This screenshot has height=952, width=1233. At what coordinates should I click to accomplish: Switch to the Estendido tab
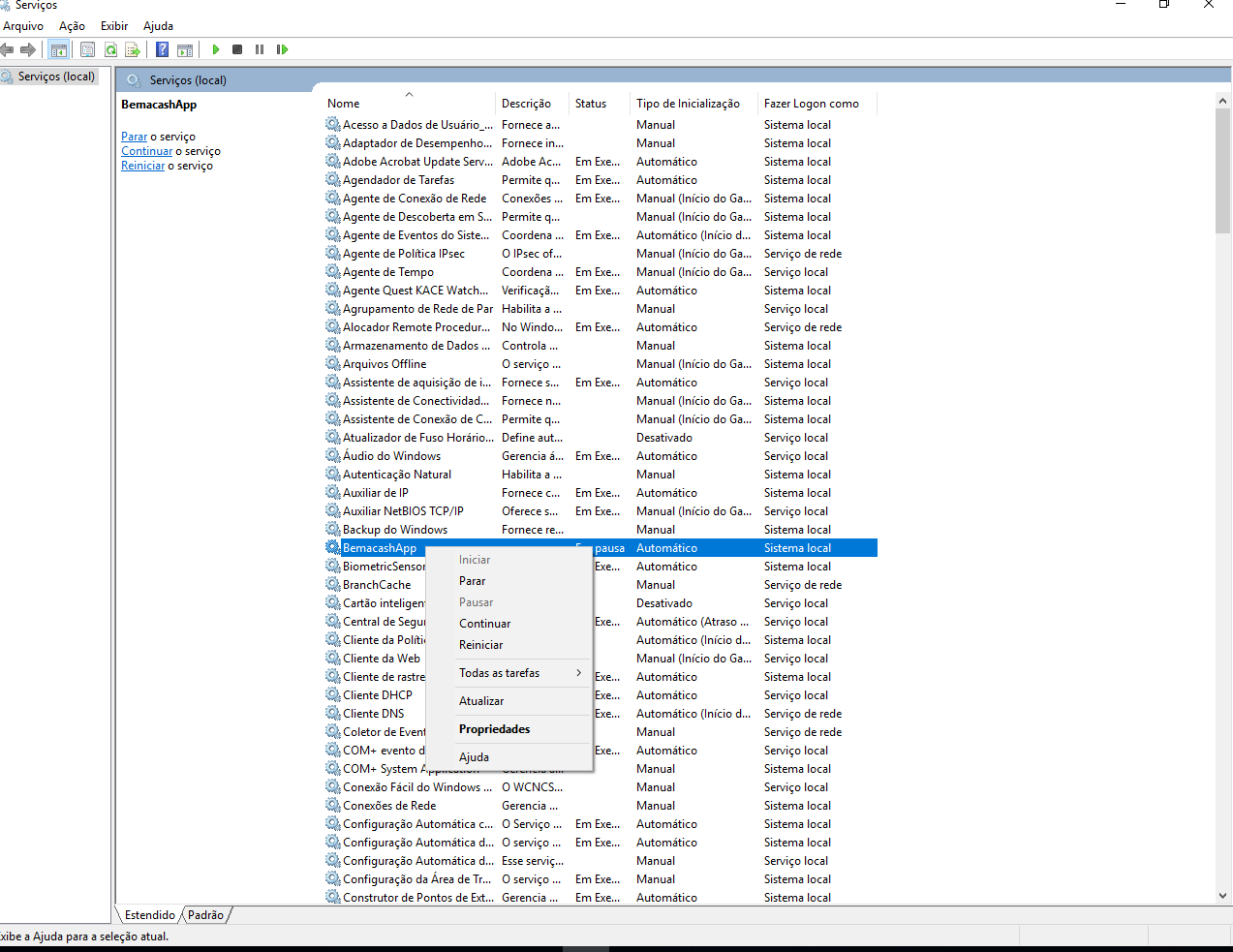pyautogui.click(x=149, y=915)
